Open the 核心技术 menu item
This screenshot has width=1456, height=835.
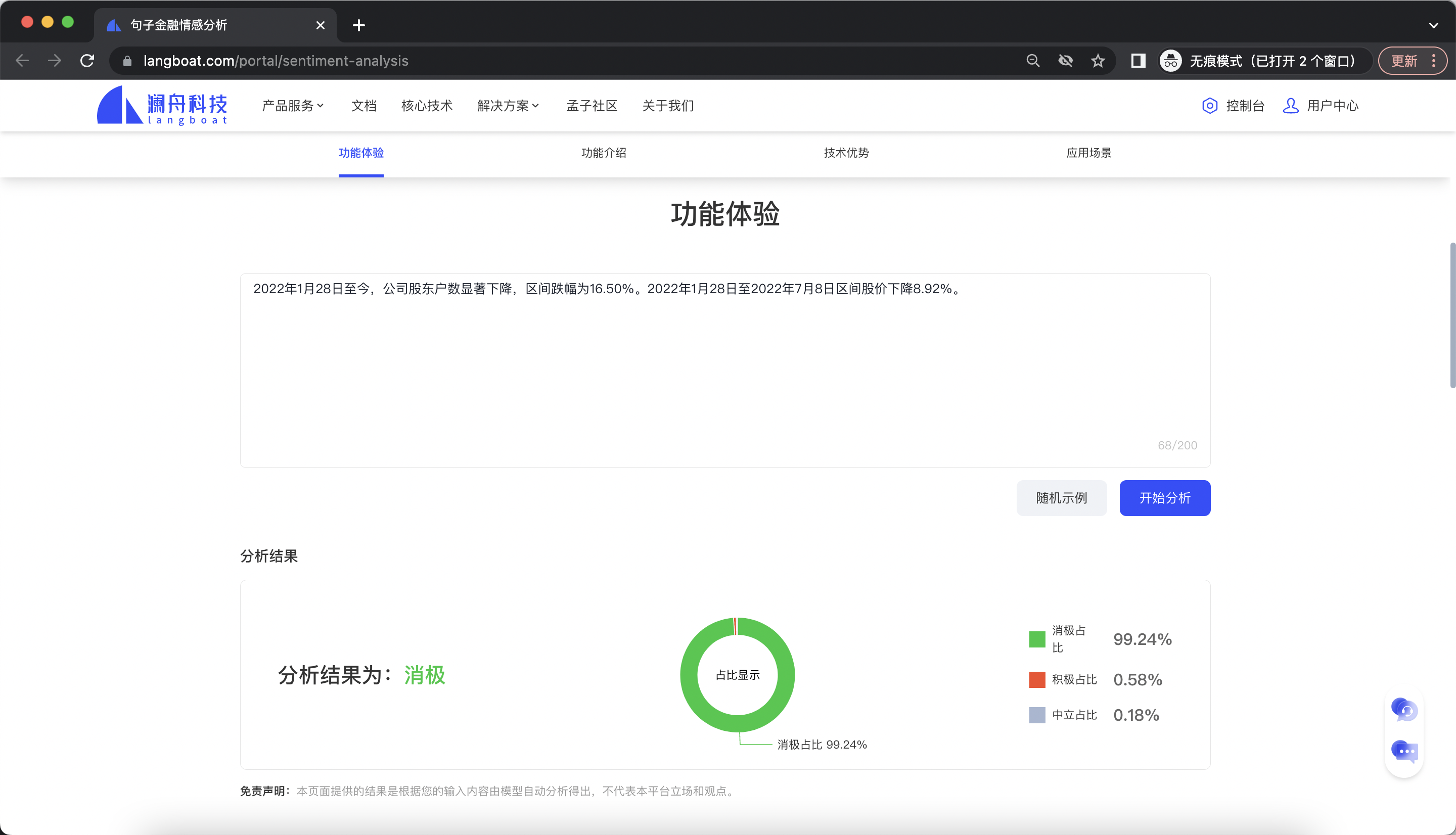427,106
